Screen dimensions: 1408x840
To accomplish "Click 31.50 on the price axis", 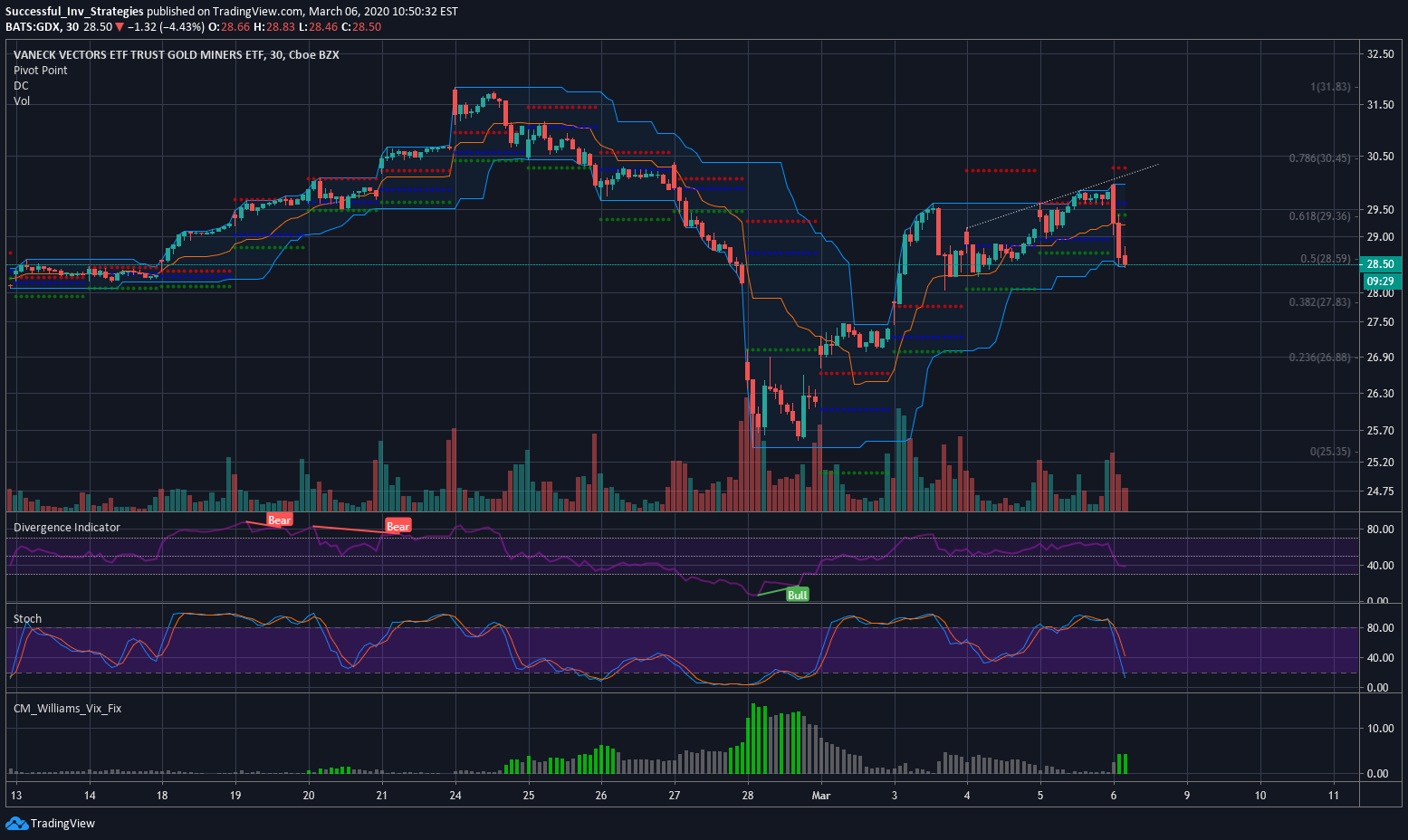I will pyautogui.click(x=1381, y=105).
